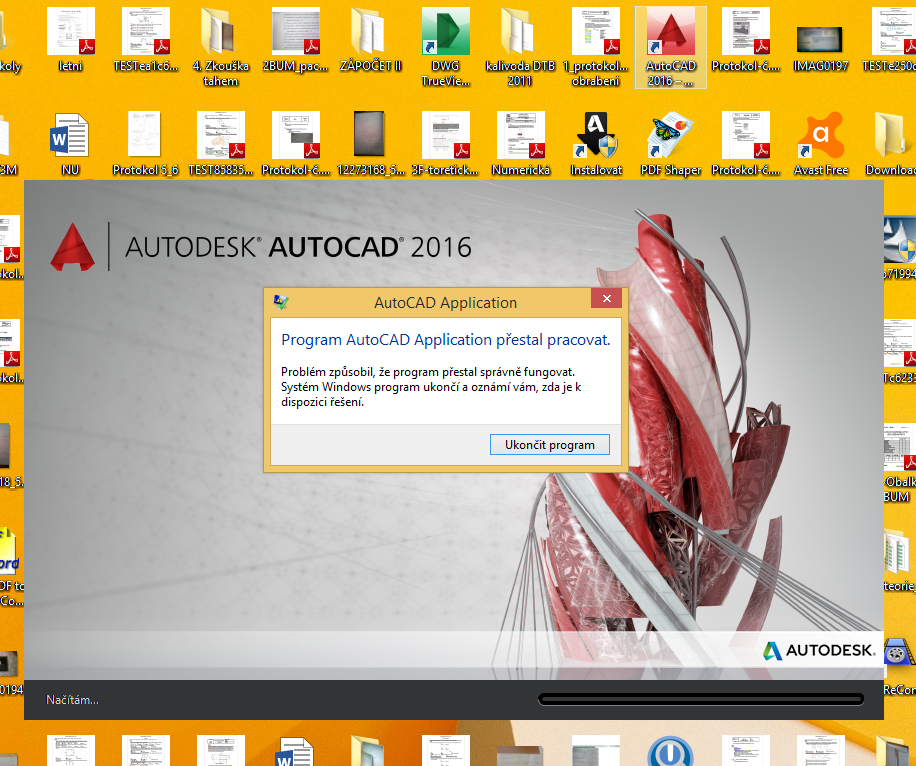Select the NU Word document icon
This screenshot has height=766, width=916.
pyautogui.click(x=70, y=137)
